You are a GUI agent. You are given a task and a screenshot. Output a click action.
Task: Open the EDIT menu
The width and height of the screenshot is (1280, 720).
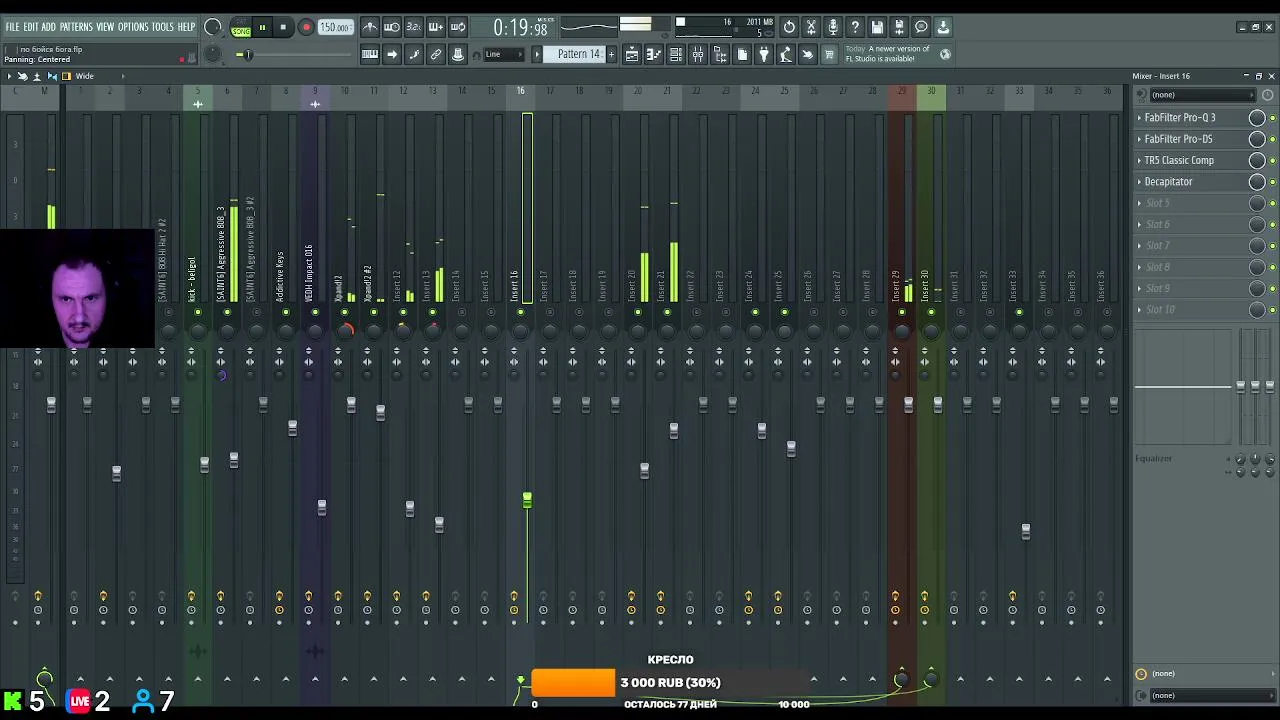pos(31,27)
